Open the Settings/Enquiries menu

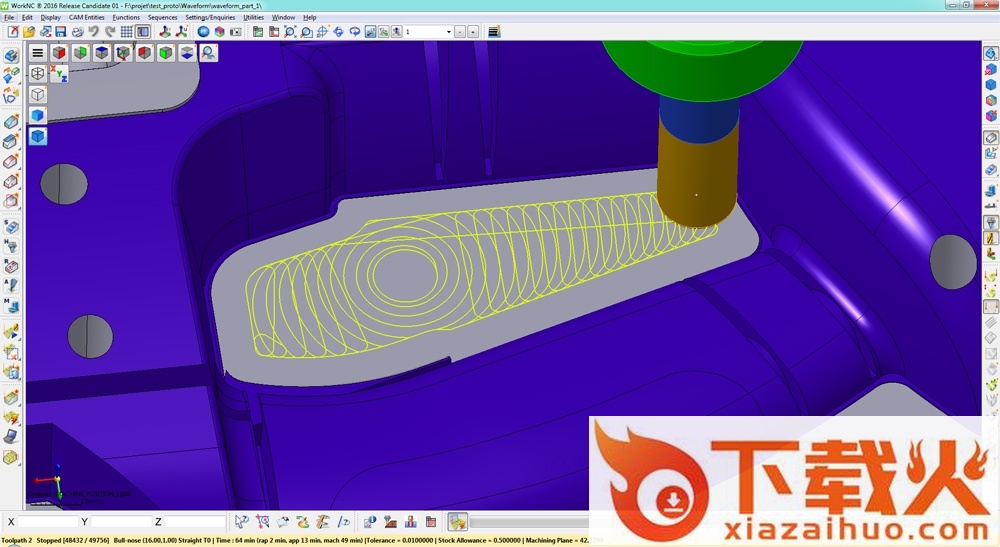click(210, 17)
